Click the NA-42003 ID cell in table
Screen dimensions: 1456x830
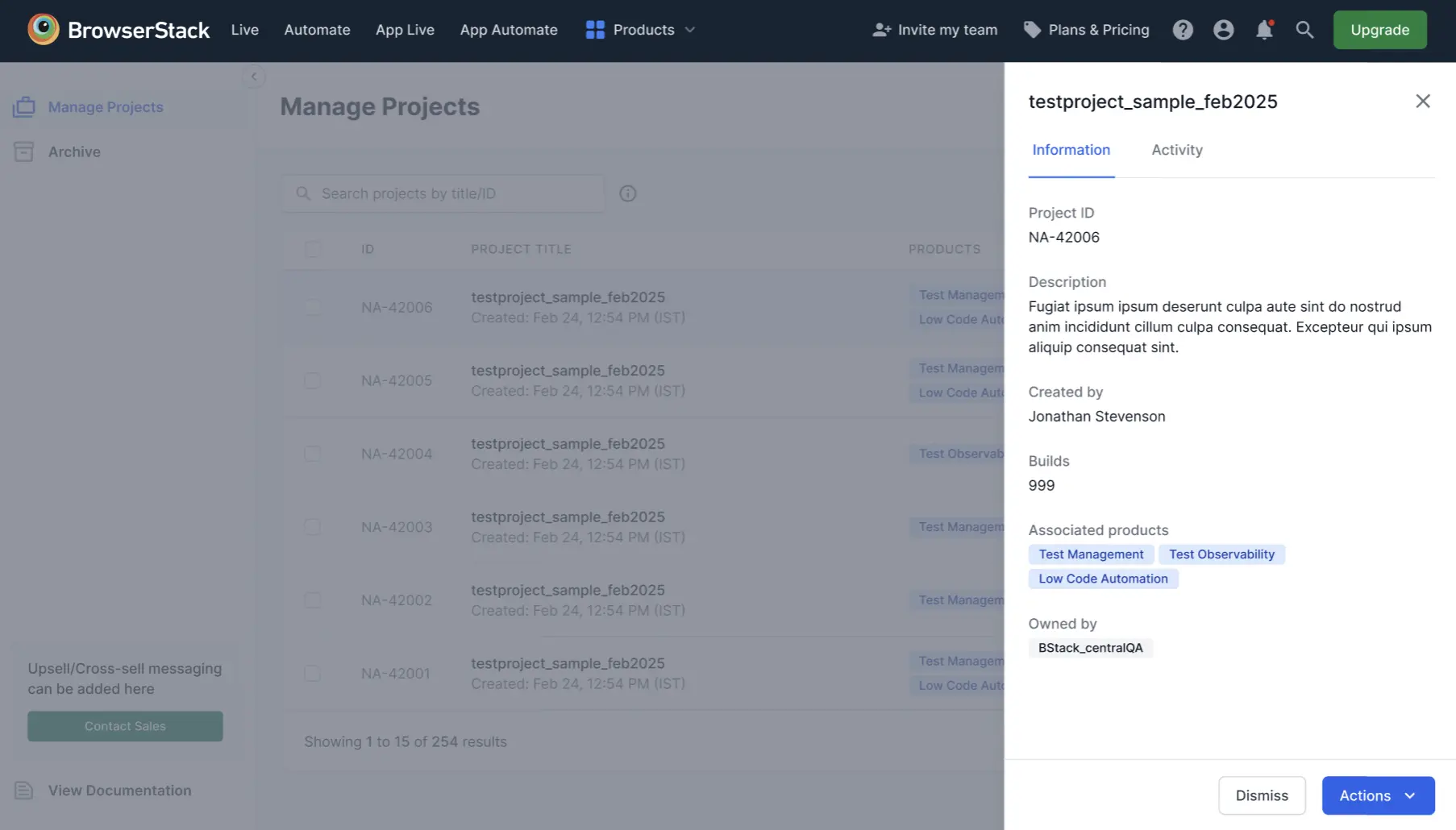click(x=397, y=527)
